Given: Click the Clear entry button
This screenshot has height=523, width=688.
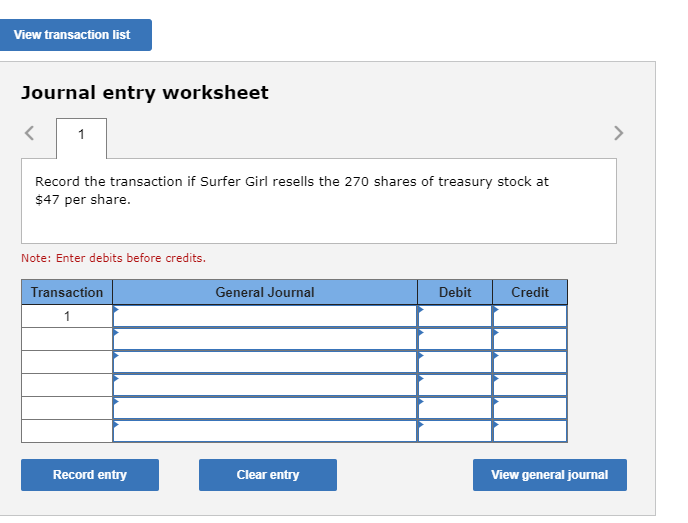Looking at the screenshot, I should click(x=268, y=475).
